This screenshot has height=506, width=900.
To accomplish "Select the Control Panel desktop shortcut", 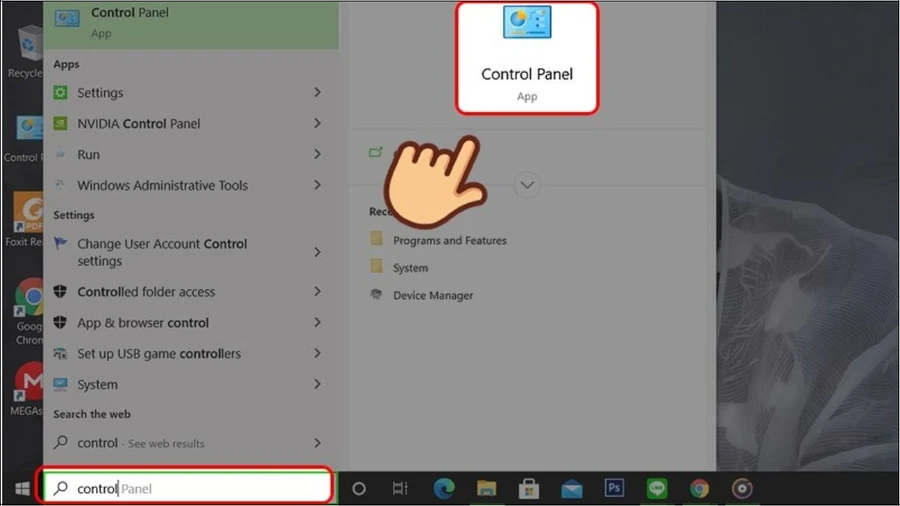I will point(24,139).
